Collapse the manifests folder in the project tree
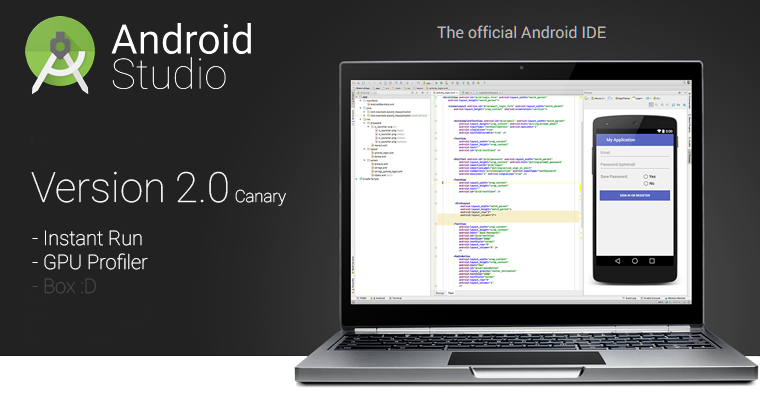Screen dimensions: 760x394 pyautogui.click(x=361, y=100)
